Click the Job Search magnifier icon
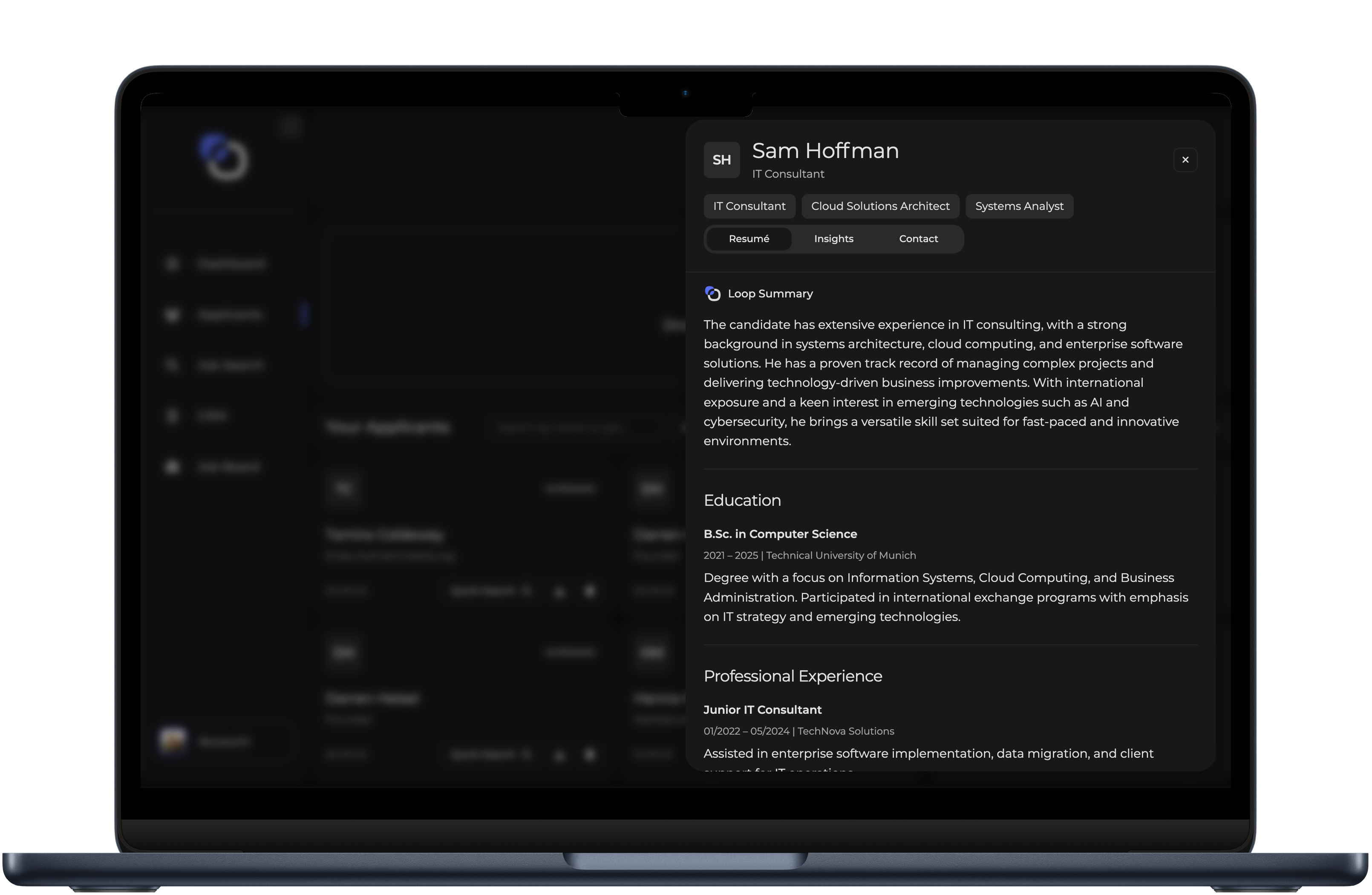Image resolution: width=1372 pixels, height=895 pixels. (x=172, y=365)
